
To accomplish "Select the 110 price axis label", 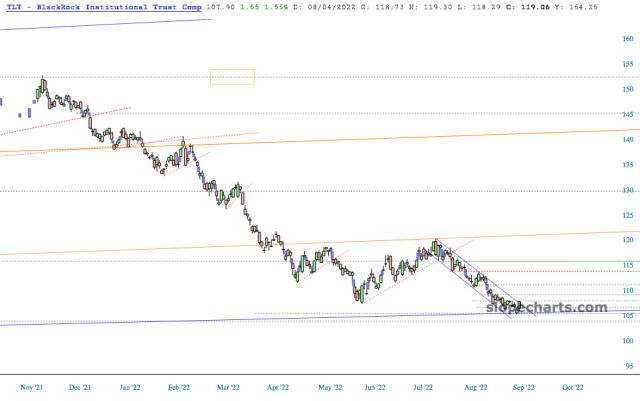I will pyautogui.click(x=628, y=291).
